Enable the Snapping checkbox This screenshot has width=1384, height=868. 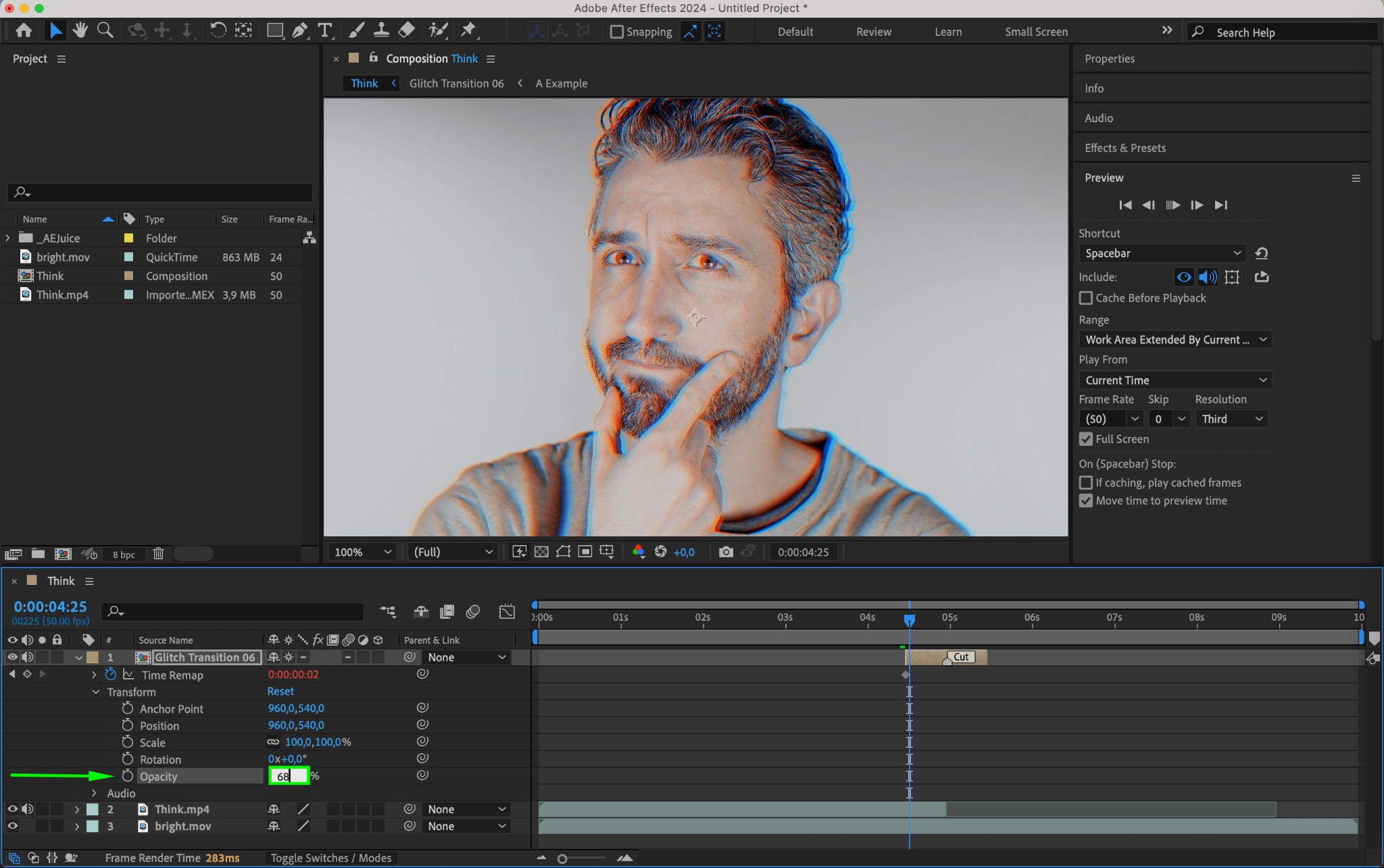click(616, 32)
